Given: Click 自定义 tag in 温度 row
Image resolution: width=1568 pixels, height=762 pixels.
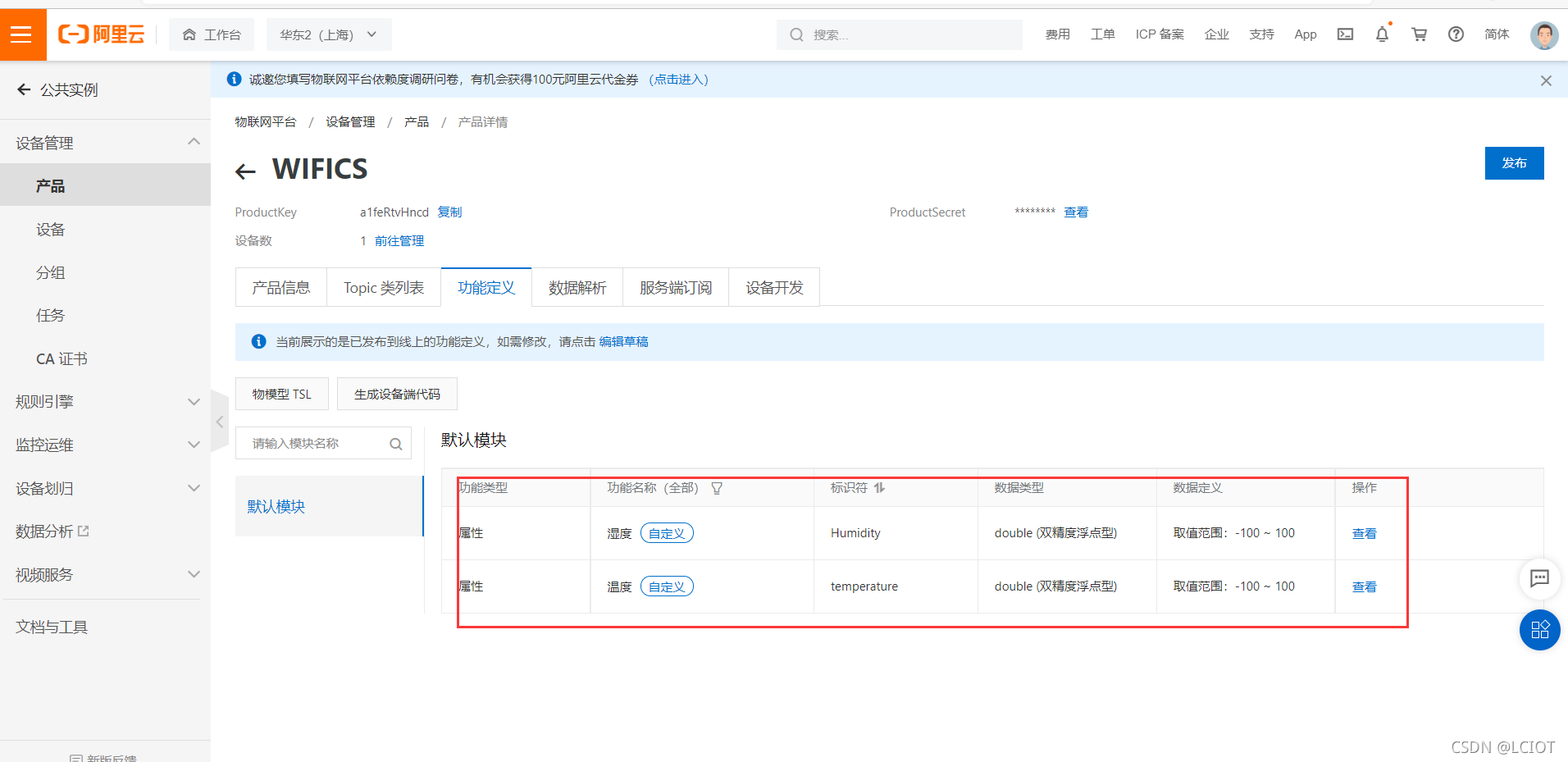Looking at the screenshot, I should coord(667,586).
